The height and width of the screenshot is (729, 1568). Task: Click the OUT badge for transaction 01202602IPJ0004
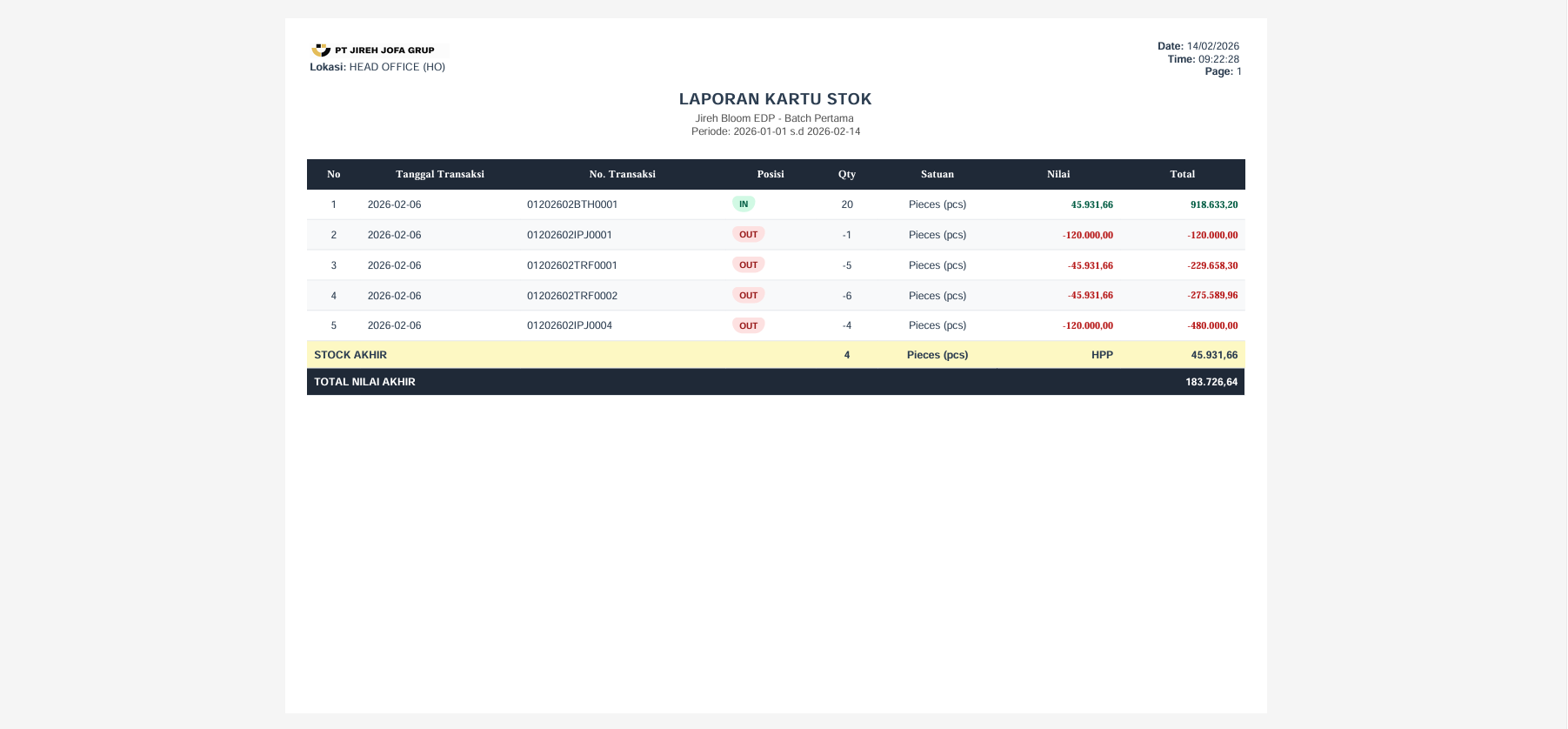click(748, 325)
